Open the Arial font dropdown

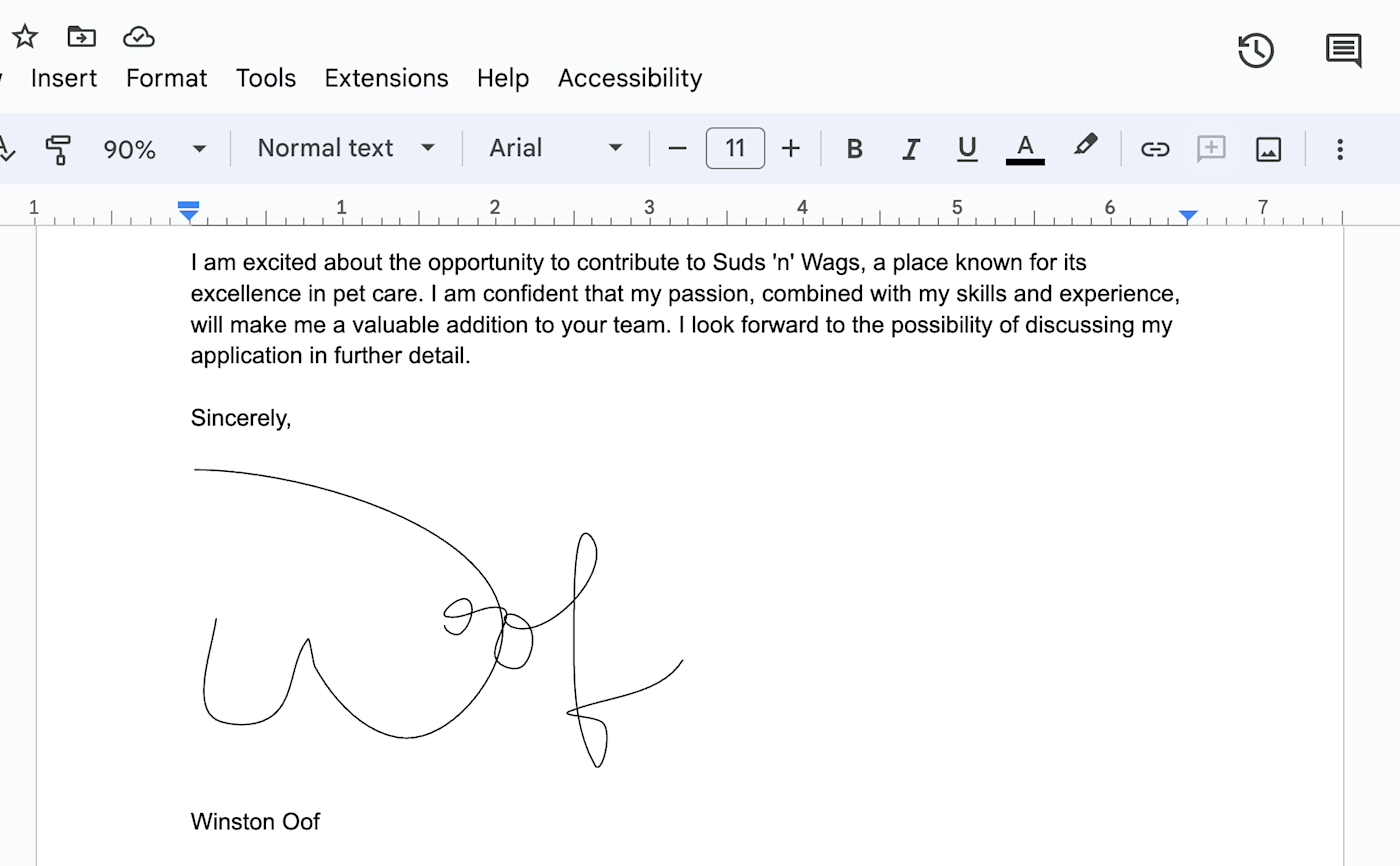[x=555, y=148]
